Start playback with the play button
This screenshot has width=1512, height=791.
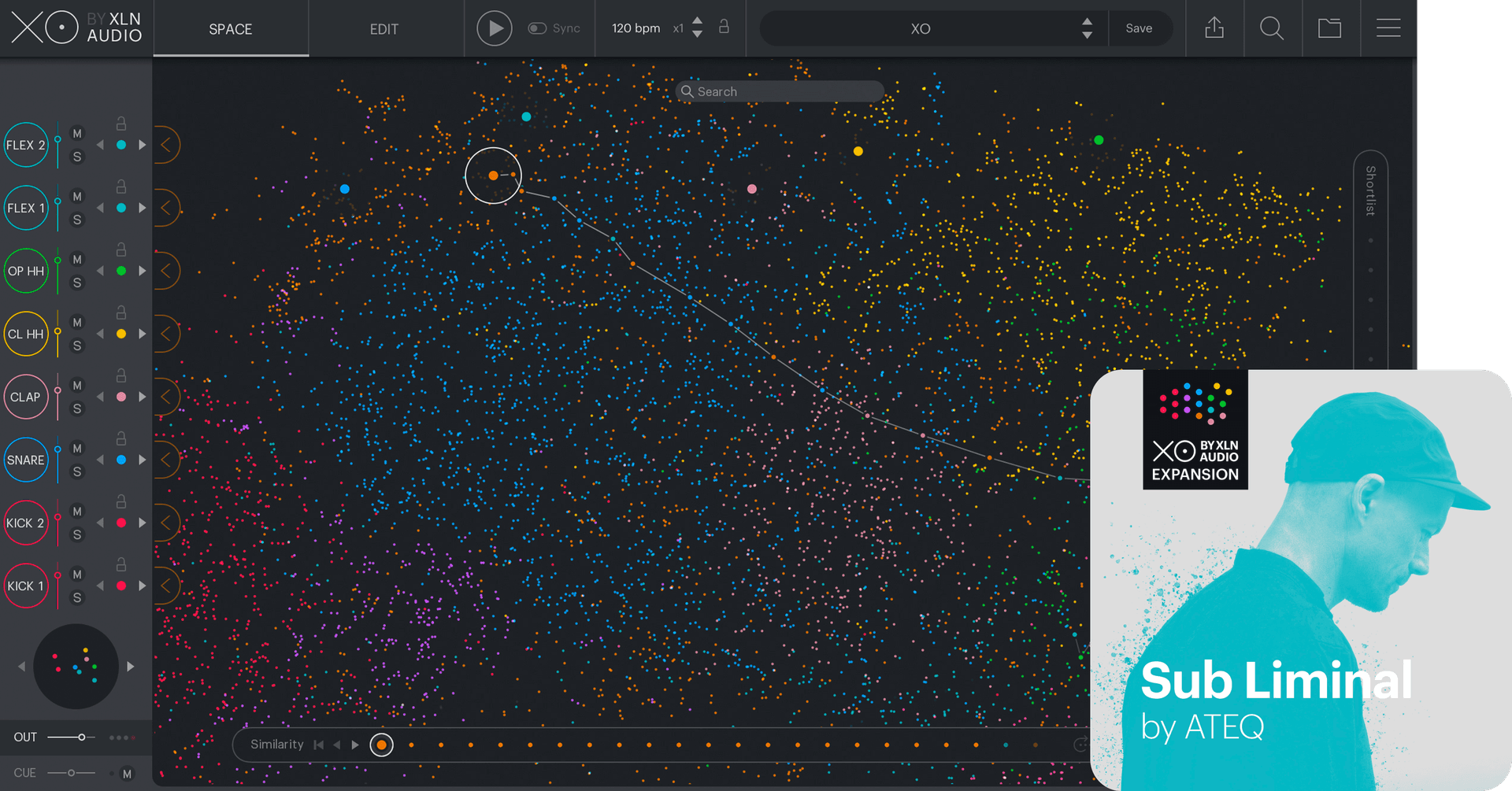tap(495, 28)
